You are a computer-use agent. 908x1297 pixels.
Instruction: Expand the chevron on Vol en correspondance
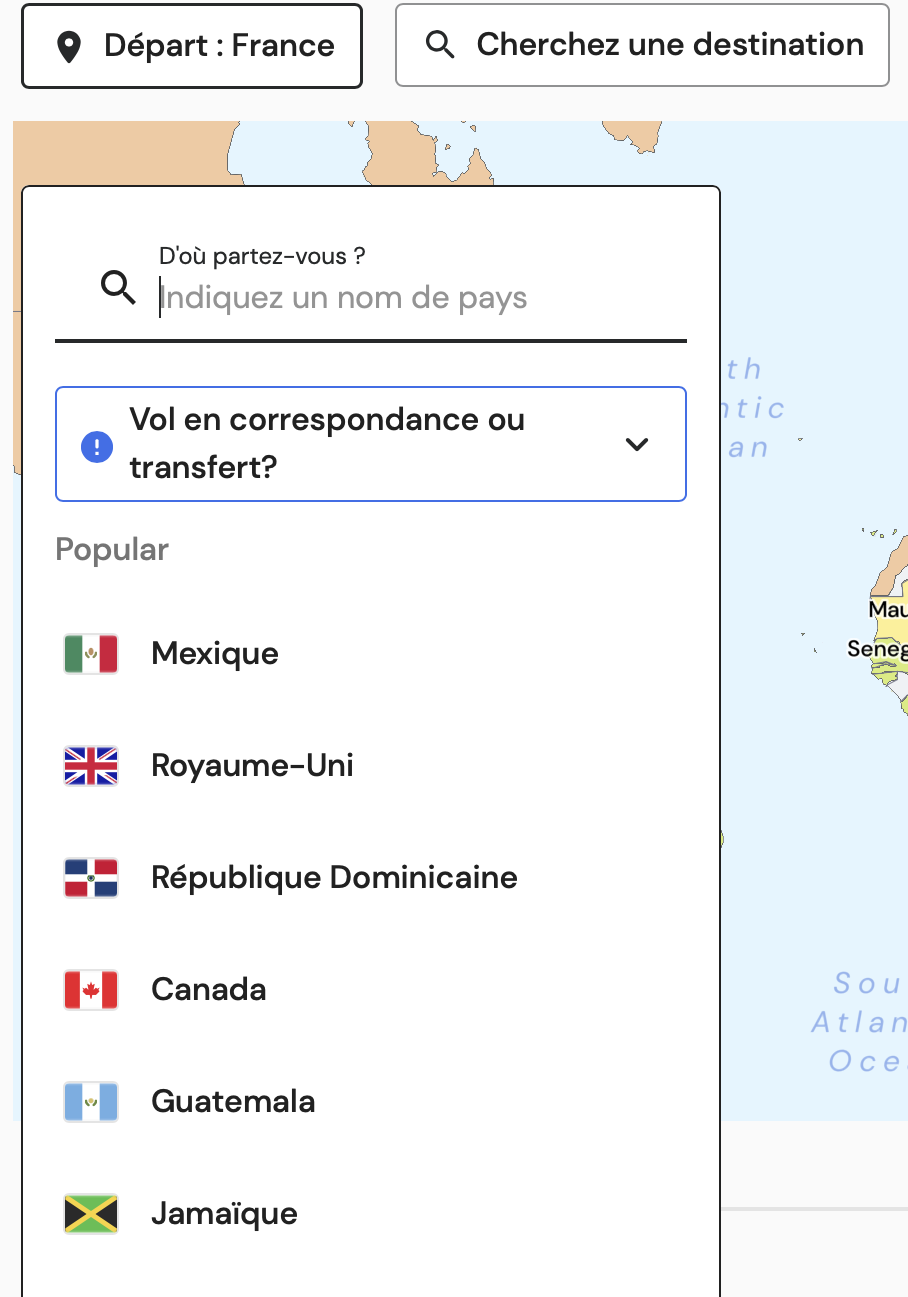click(x=637, y=444)
